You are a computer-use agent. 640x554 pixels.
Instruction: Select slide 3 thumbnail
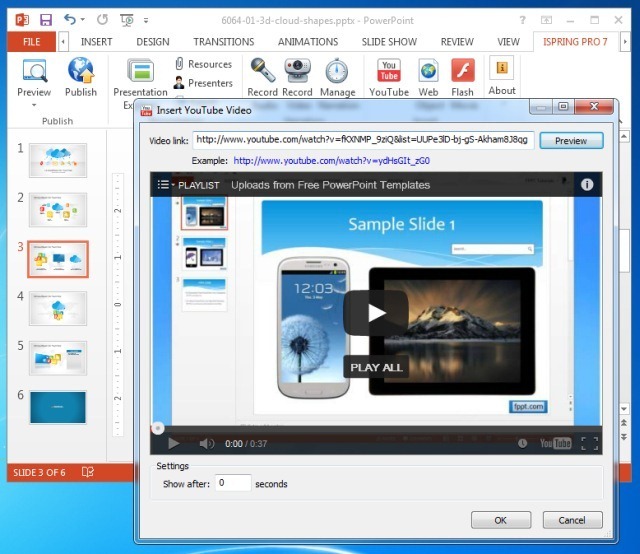(58, 259)
